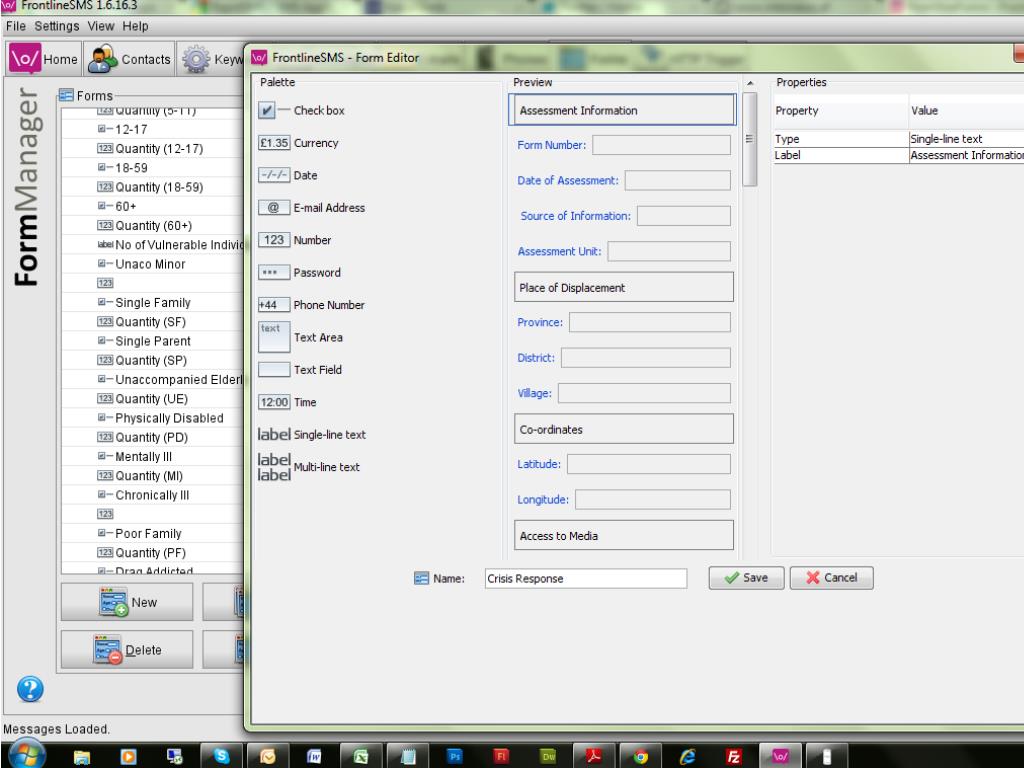Open FileZilla from the taskbar
The height and width of the screenshot is (768, 1024).
(734, 756)
